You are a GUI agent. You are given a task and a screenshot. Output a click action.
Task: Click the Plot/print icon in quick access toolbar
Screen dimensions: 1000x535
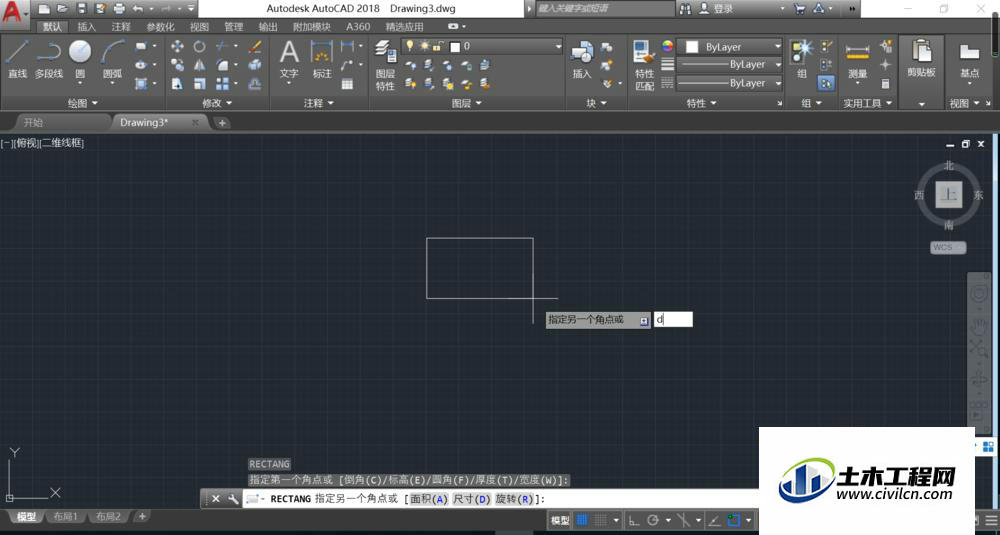(x=119, y=9)
